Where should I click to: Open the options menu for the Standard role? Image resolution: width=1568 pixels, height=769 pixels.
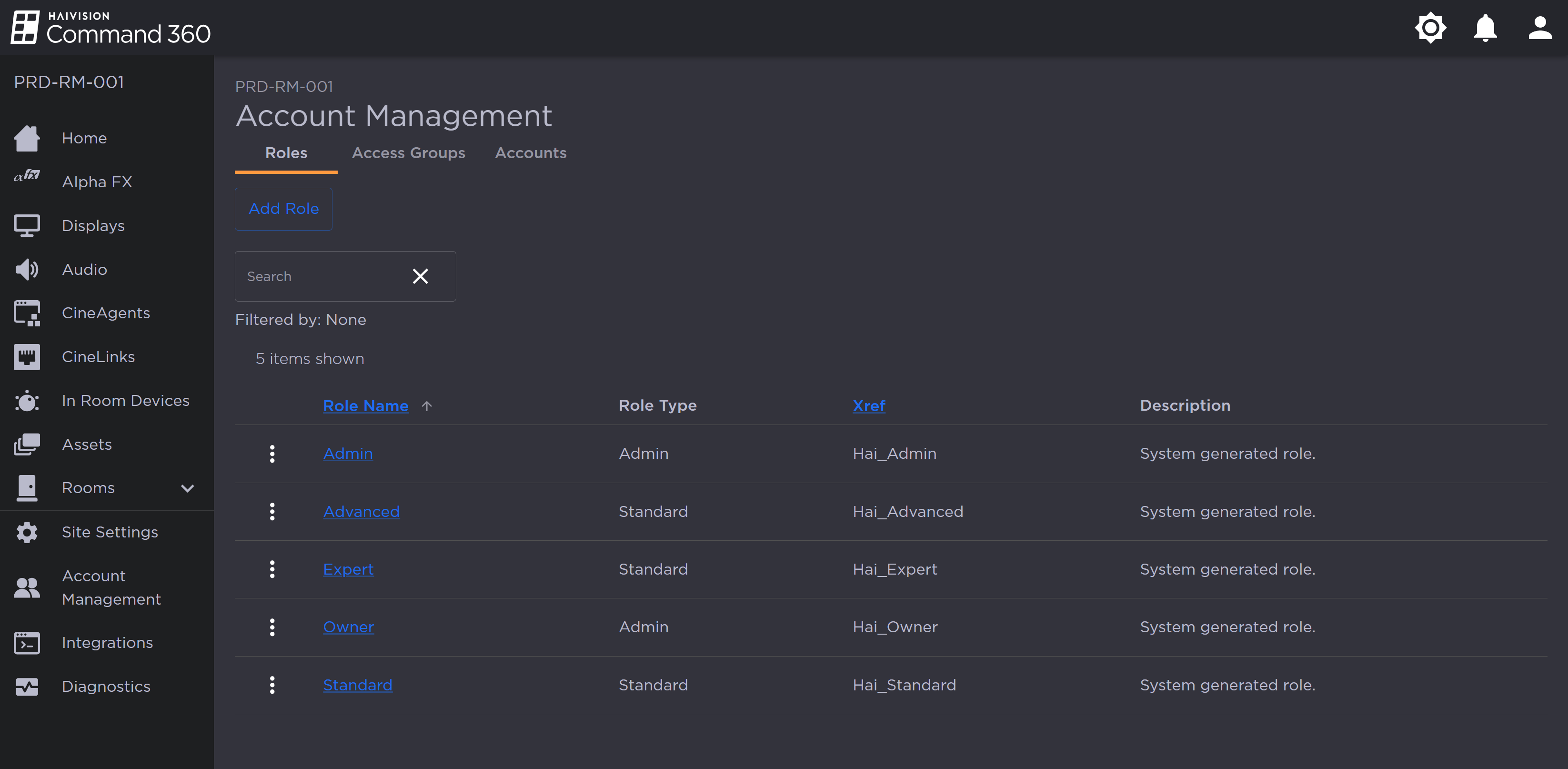[272, 684]
